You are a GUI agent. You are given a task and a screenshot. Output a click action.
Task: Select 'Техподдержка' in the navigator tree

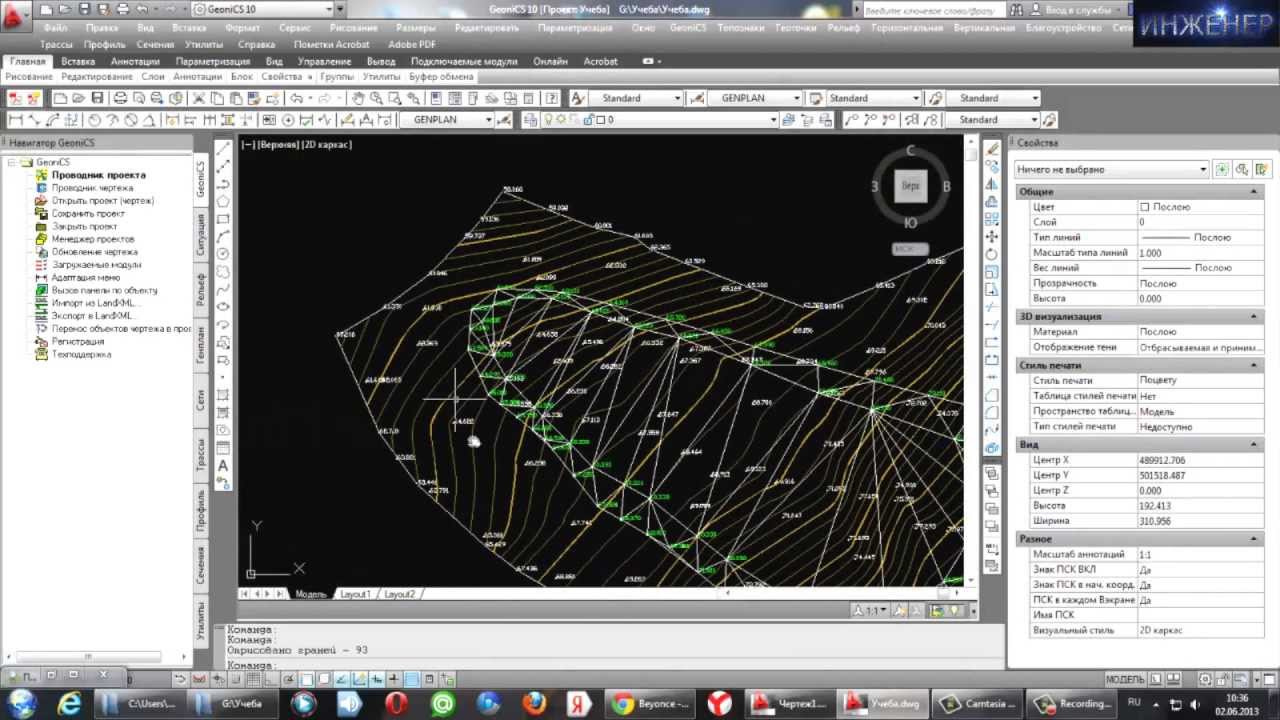pyautogui.click(x=81, y=355)
